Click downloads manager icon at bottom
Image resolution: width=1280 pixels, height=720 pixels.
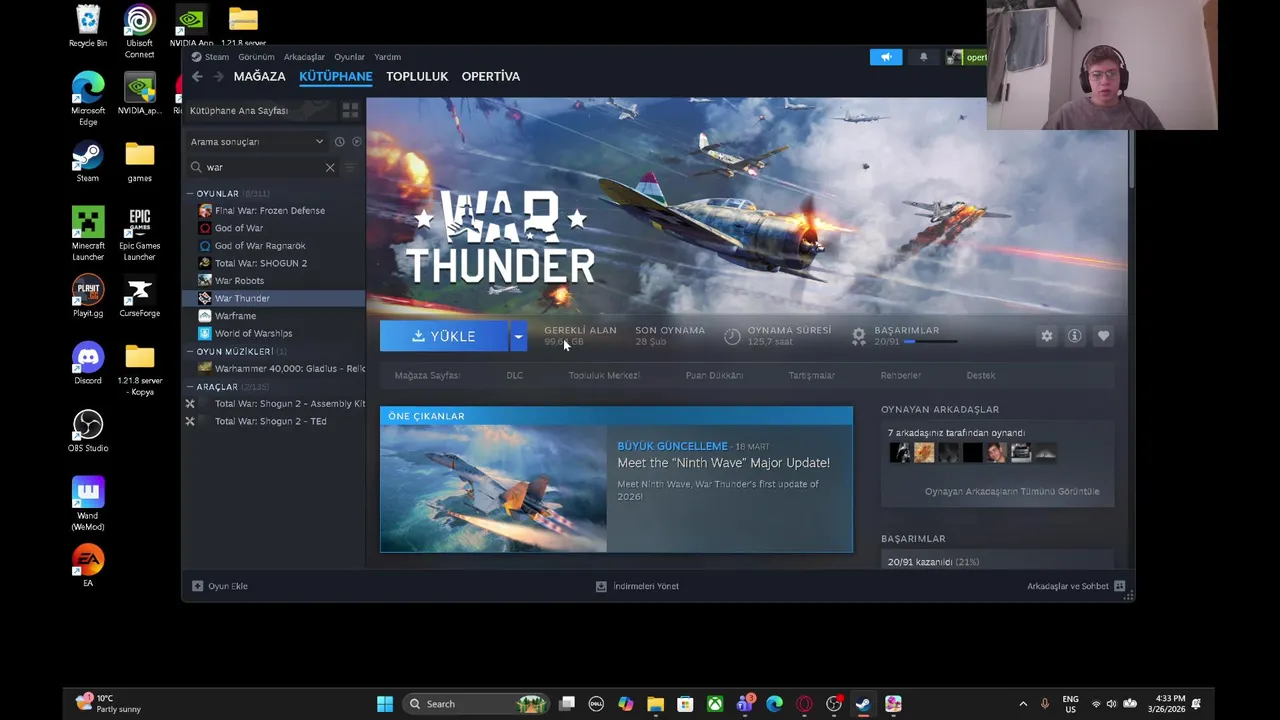[601, 586]
